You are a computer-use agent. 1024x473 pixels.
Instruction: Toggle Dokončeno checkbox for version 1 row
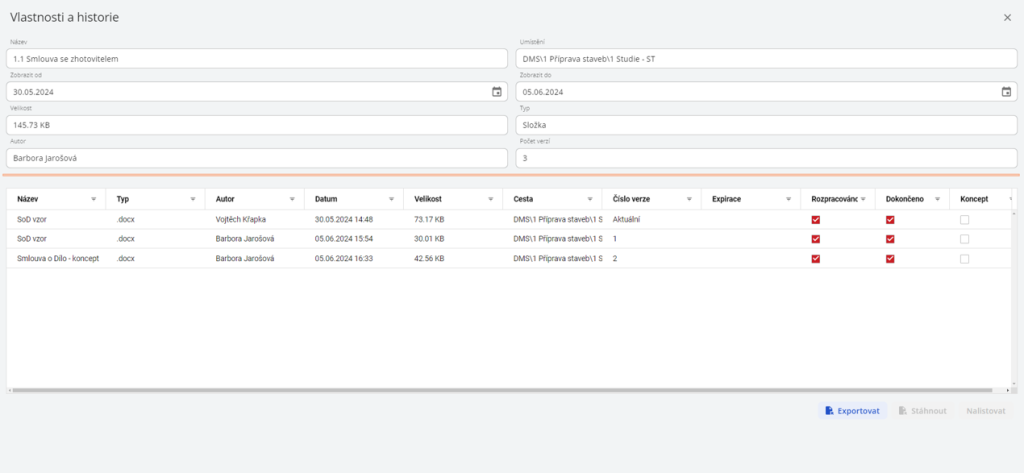(x=890, y=239)
